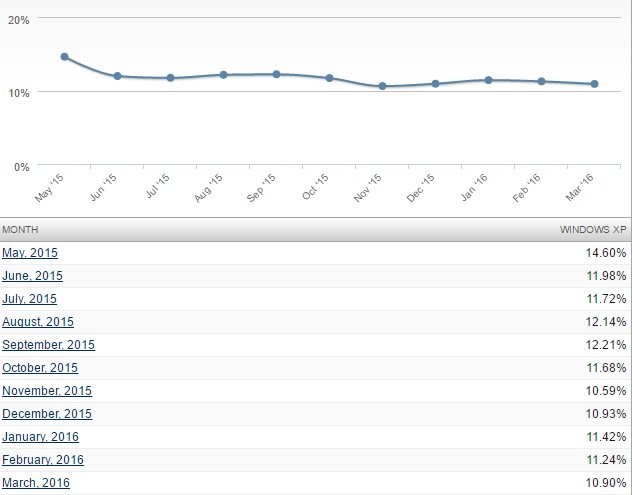Click the May '15 data point on chart
Image resolution: width=632 pixels, height=495 pixels.
pyautogui.click(x=64, y=57)
